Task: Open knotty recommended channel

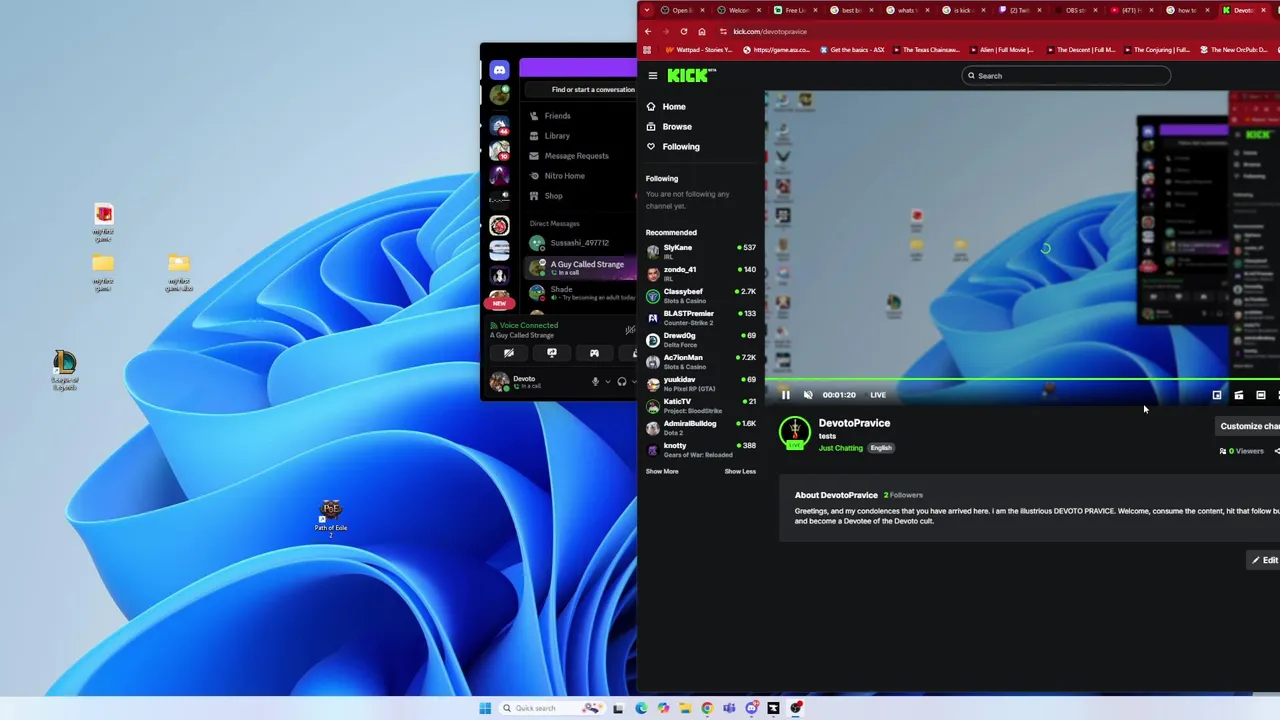Action: click(700, 449)
